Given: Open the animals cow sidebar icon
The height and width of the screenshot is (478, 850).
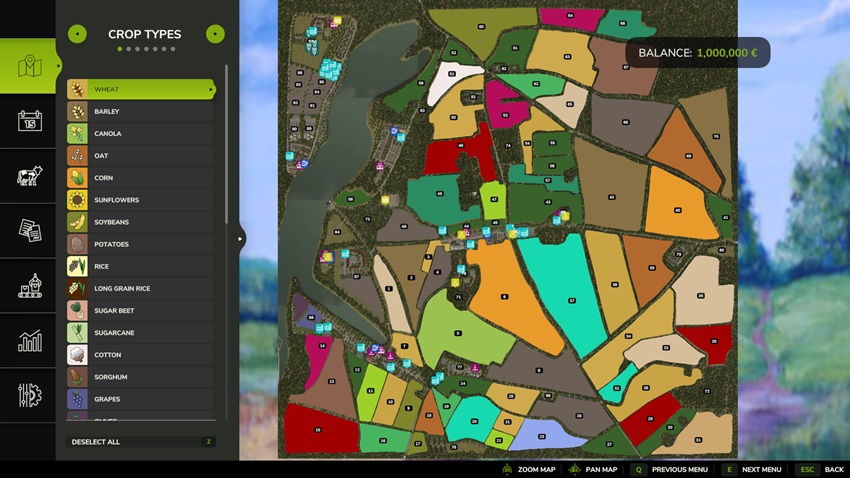Looking at the screenshot, I should tap(30, 176).
